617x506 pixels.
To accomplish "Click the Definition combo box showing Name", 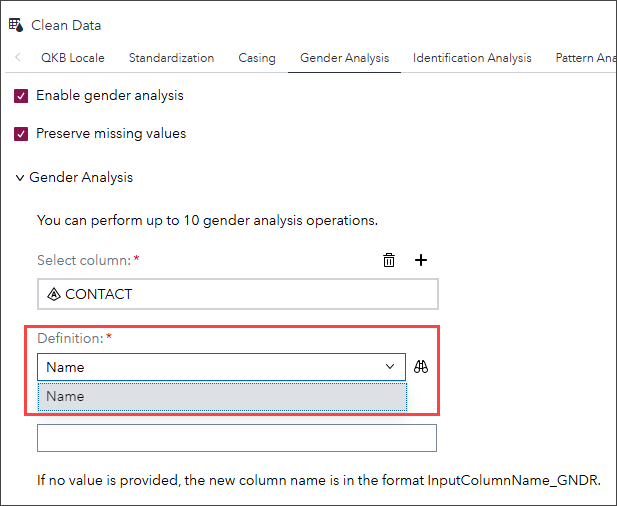I will (210, 367).
